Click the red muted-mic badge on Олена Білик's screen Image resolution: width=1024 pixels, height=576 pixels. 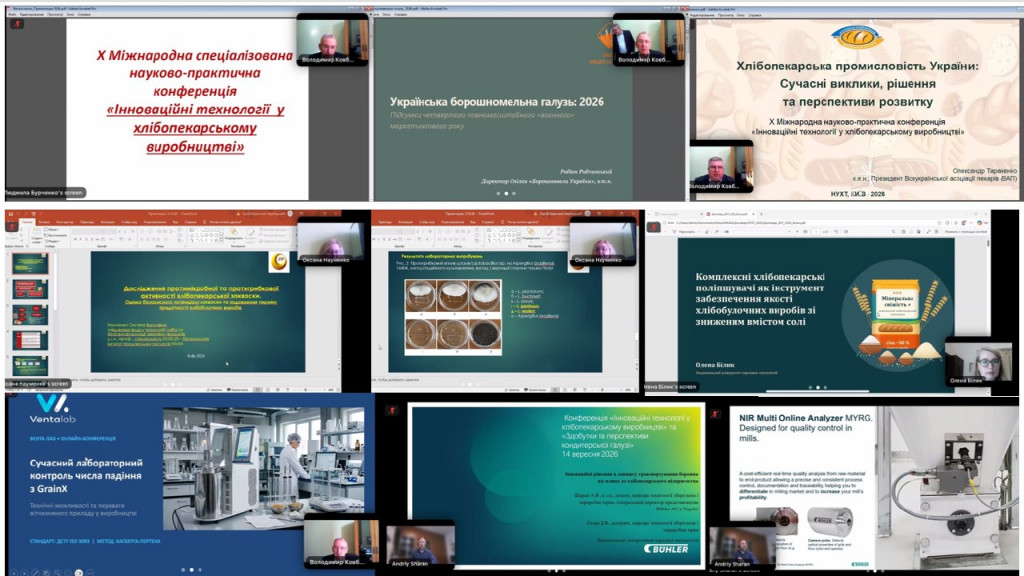click(653, 227)
